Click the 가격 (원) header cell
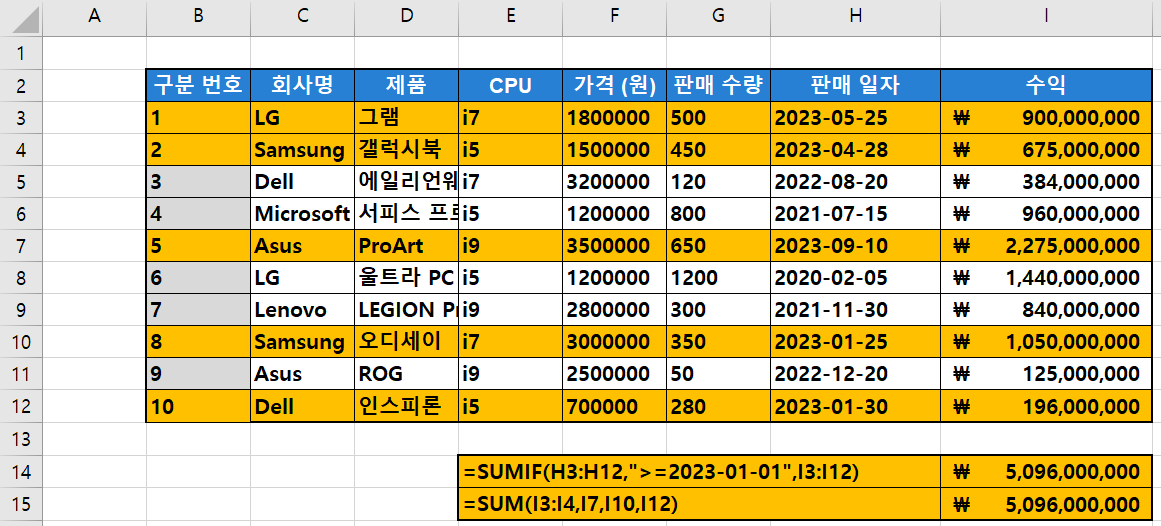Screen dimensions: 1161x526 coord(615,85)
